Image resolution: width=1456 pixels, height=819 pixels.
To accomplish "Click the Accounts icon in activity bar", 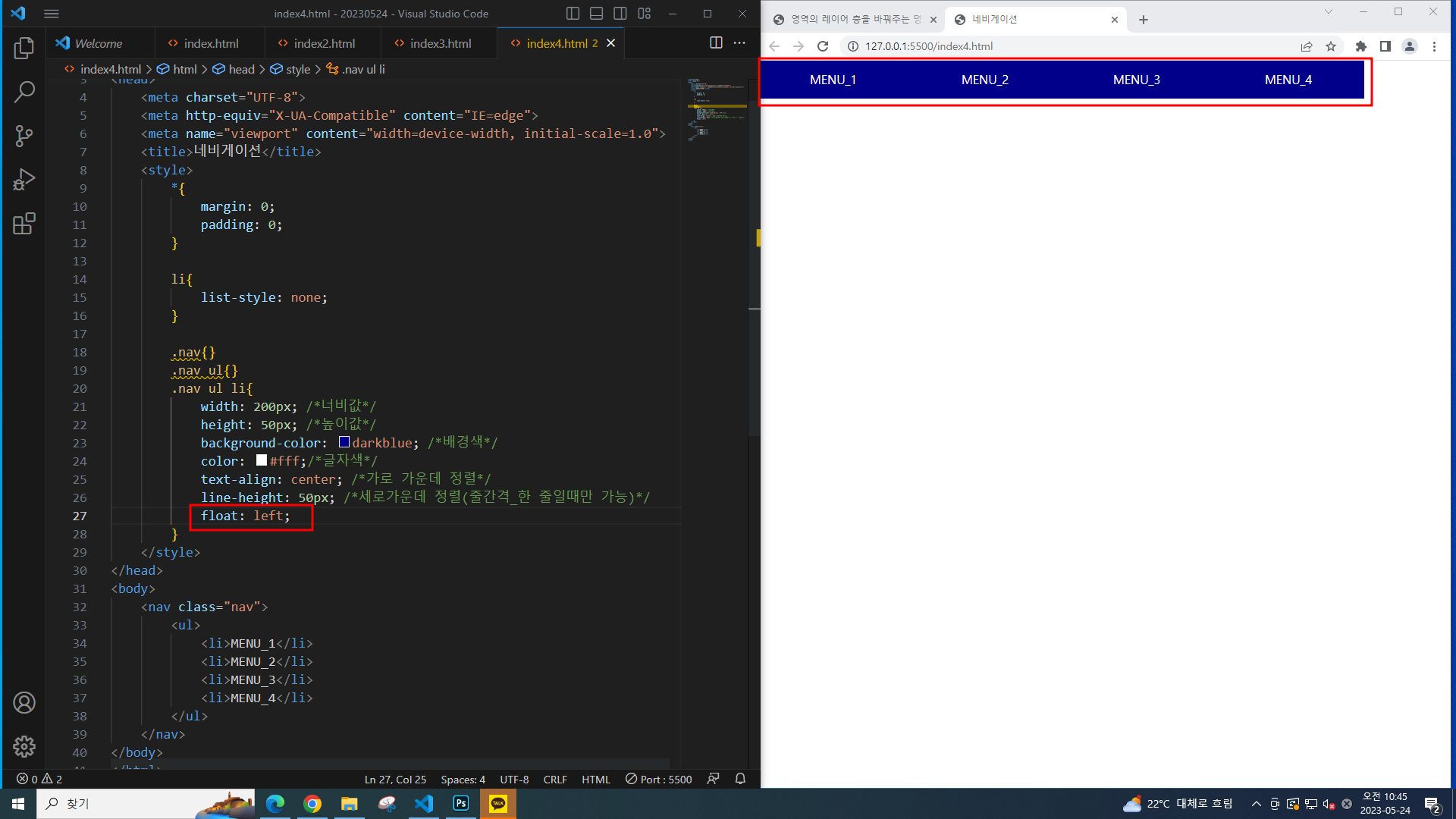I will (24, 703).
